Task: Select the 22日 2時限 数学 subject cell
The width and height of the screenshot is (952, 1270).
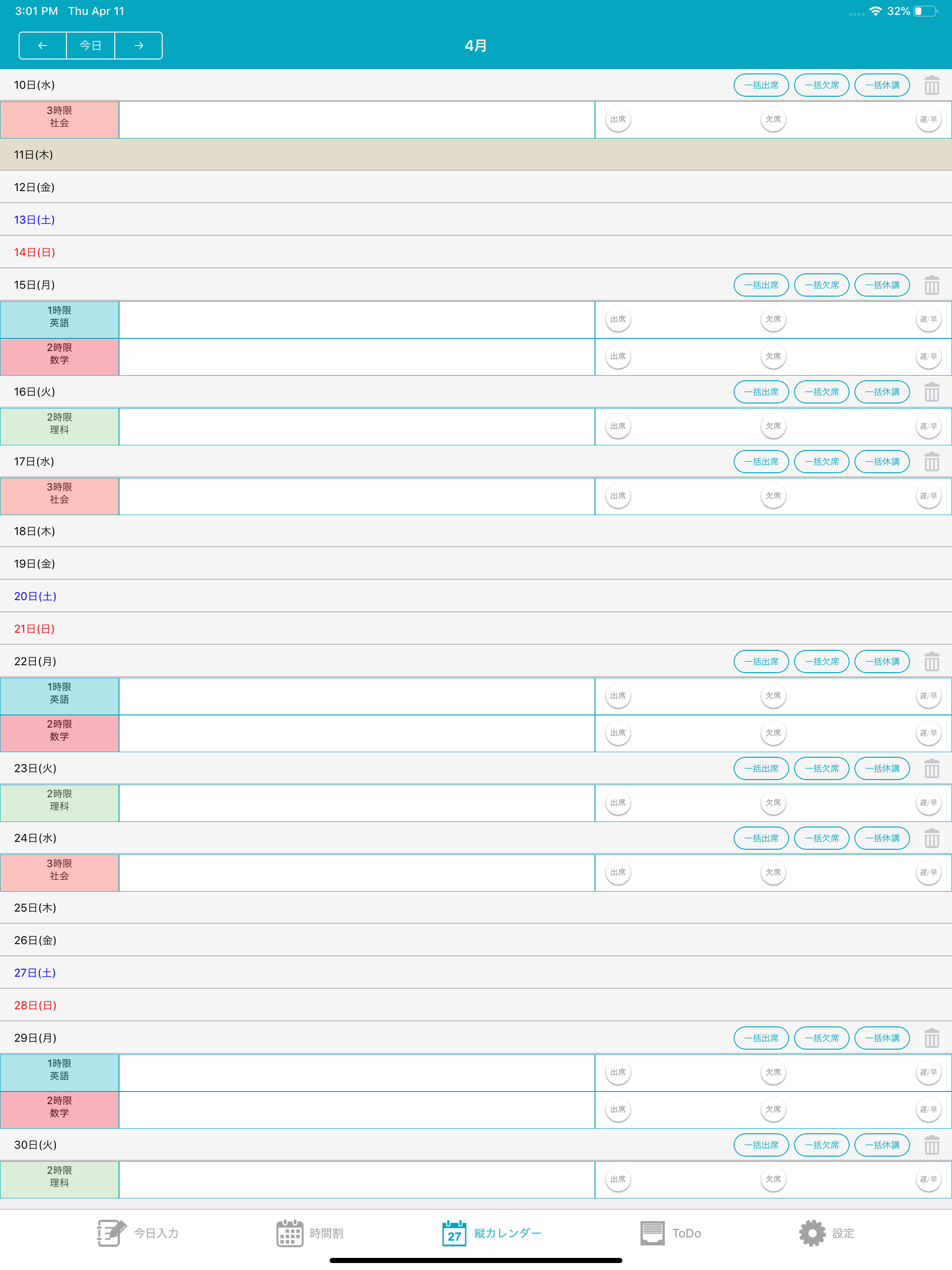Action: 59,733
